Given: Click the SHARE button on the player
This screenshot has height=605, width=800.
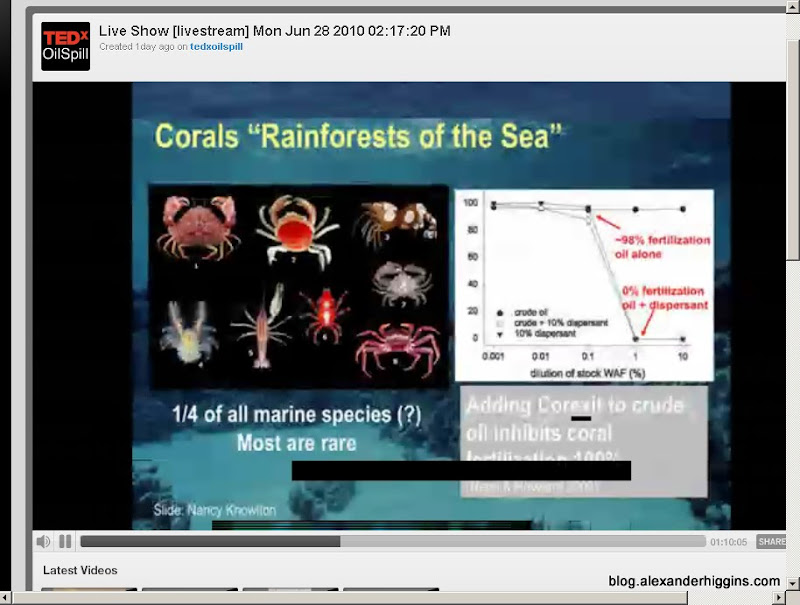Looking at the screenshot, I should coord(771,542).
